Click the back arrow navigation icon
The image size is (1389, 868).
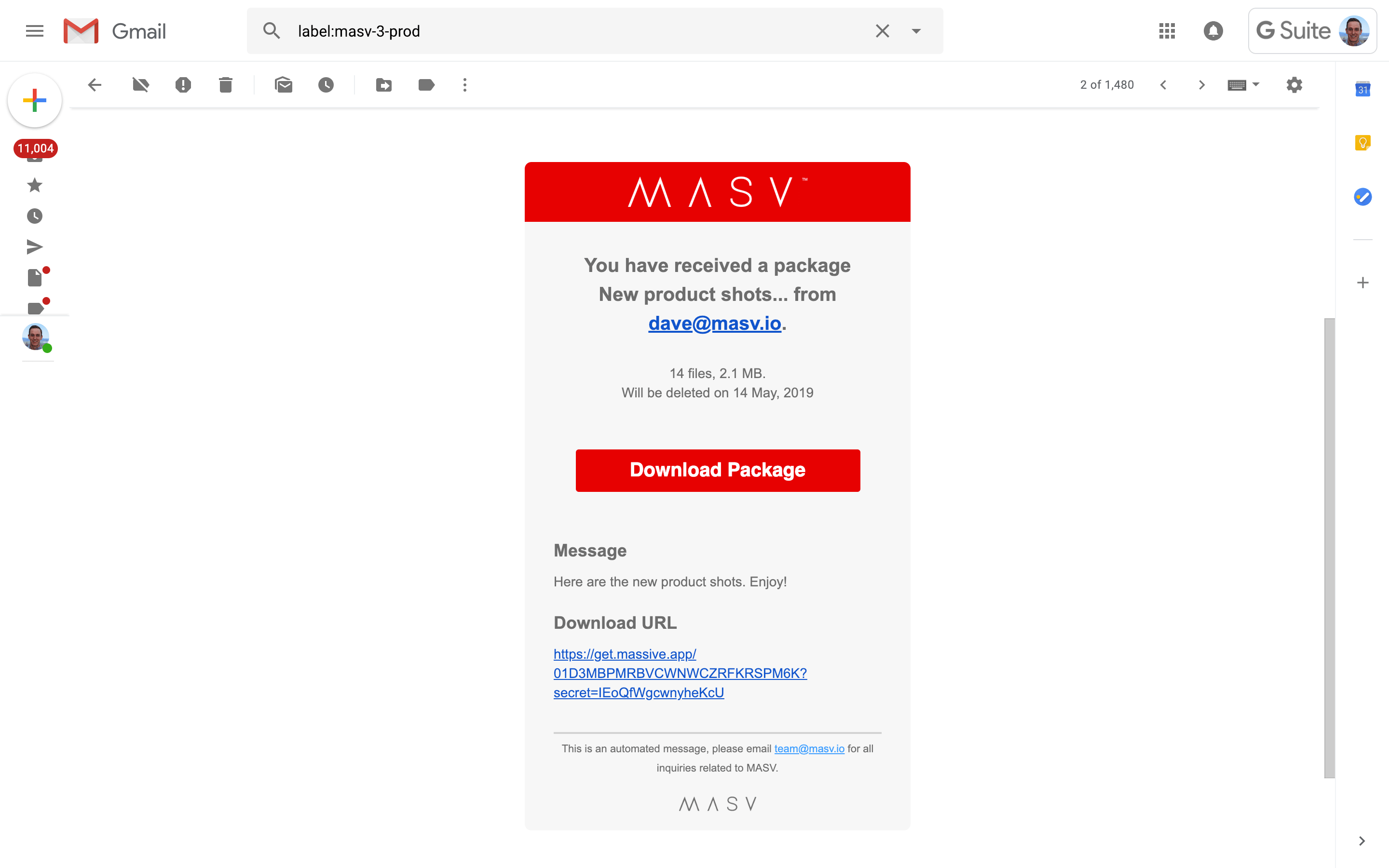tap(93, 85)
